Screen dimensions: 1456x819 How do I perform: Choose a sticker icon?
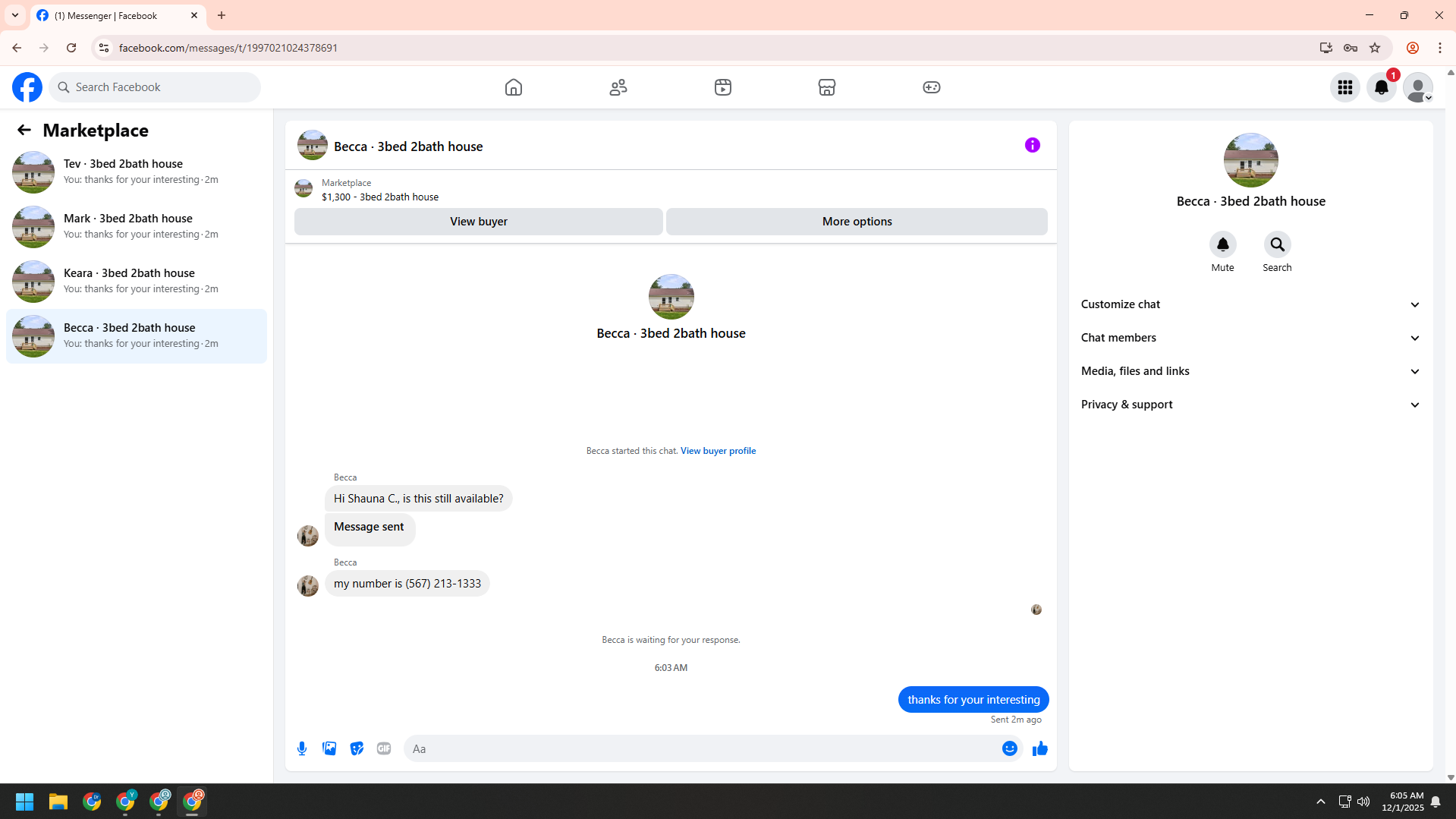tap(357, 748)
